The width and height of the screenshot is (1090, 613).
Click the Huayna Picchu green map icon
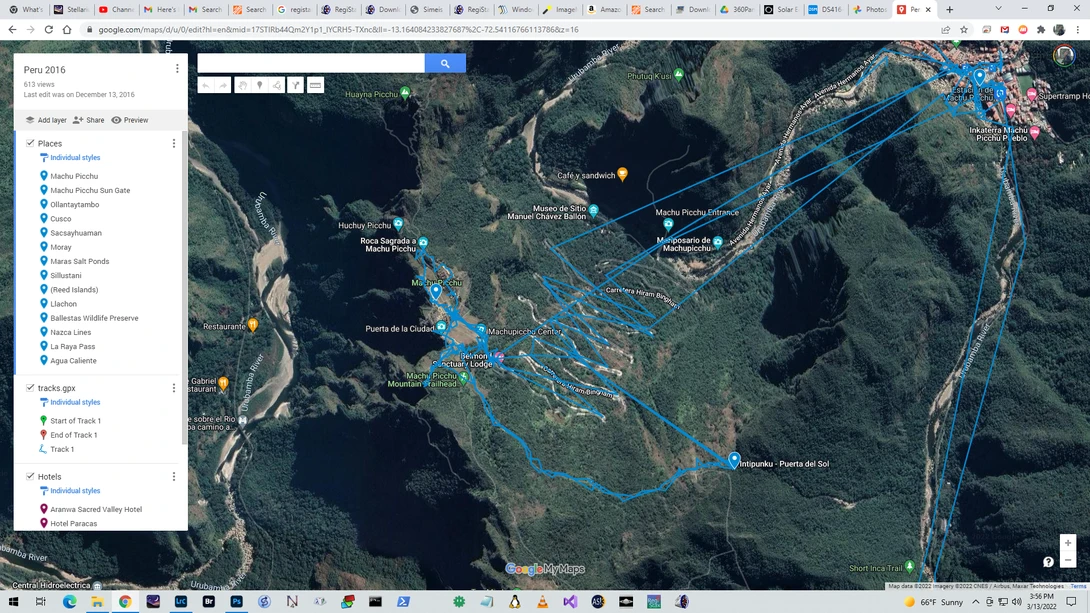click(x=405, y=93)
